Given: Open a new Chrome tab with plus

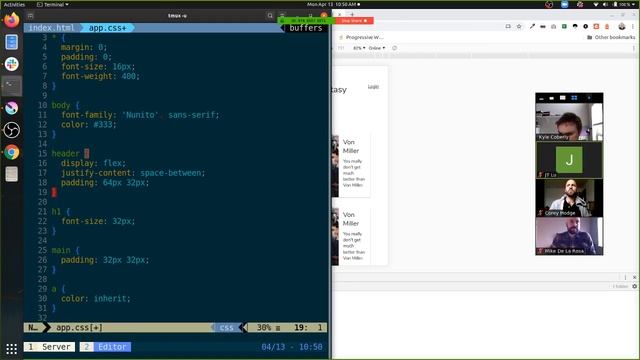Looking at the screenshot, I should click(x=352, y=14).
